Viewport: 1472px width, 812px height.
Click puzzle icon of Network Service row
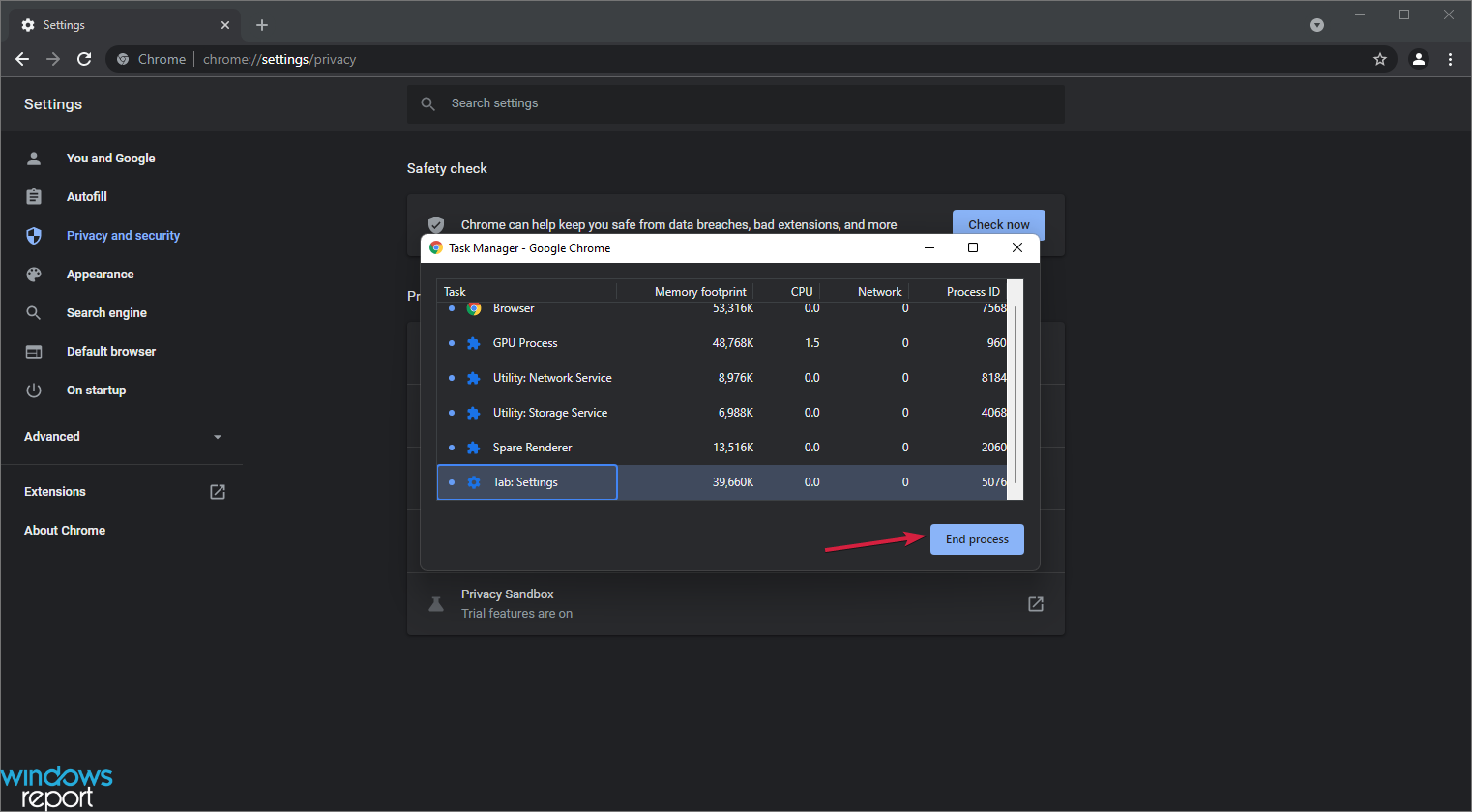(474, 378)
